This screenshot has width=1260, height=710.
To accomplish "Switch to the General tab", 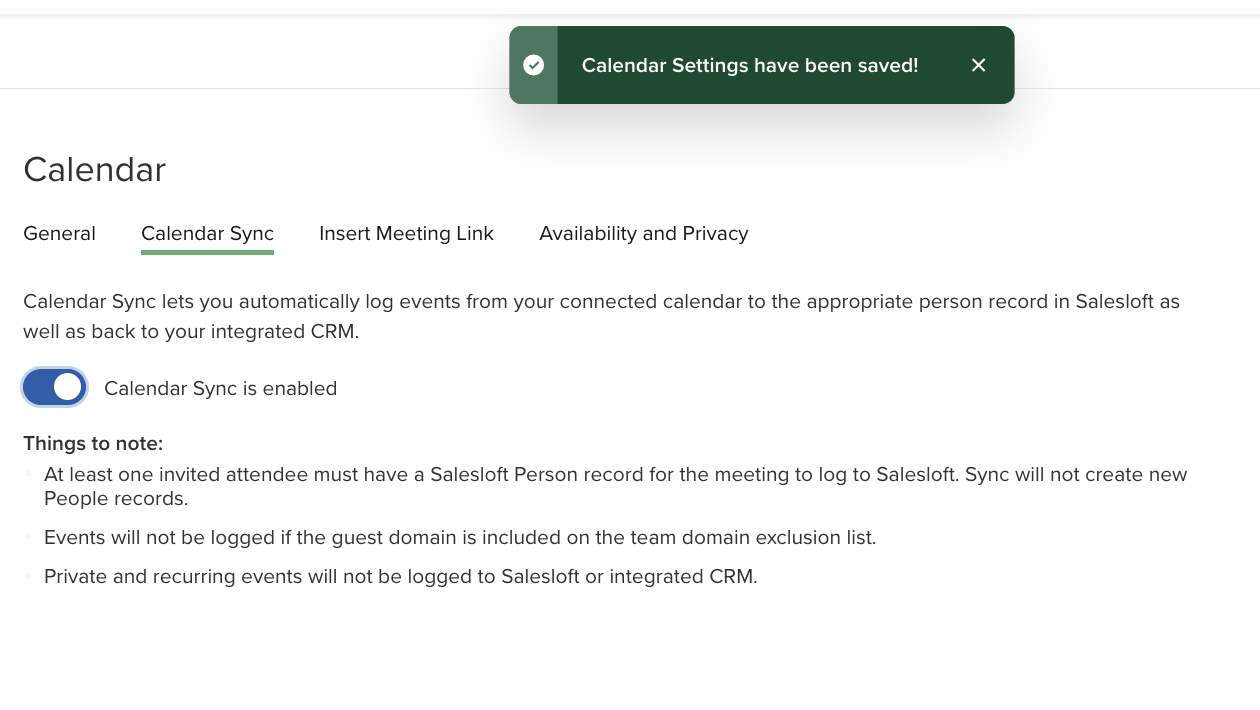I will [59, 233].
